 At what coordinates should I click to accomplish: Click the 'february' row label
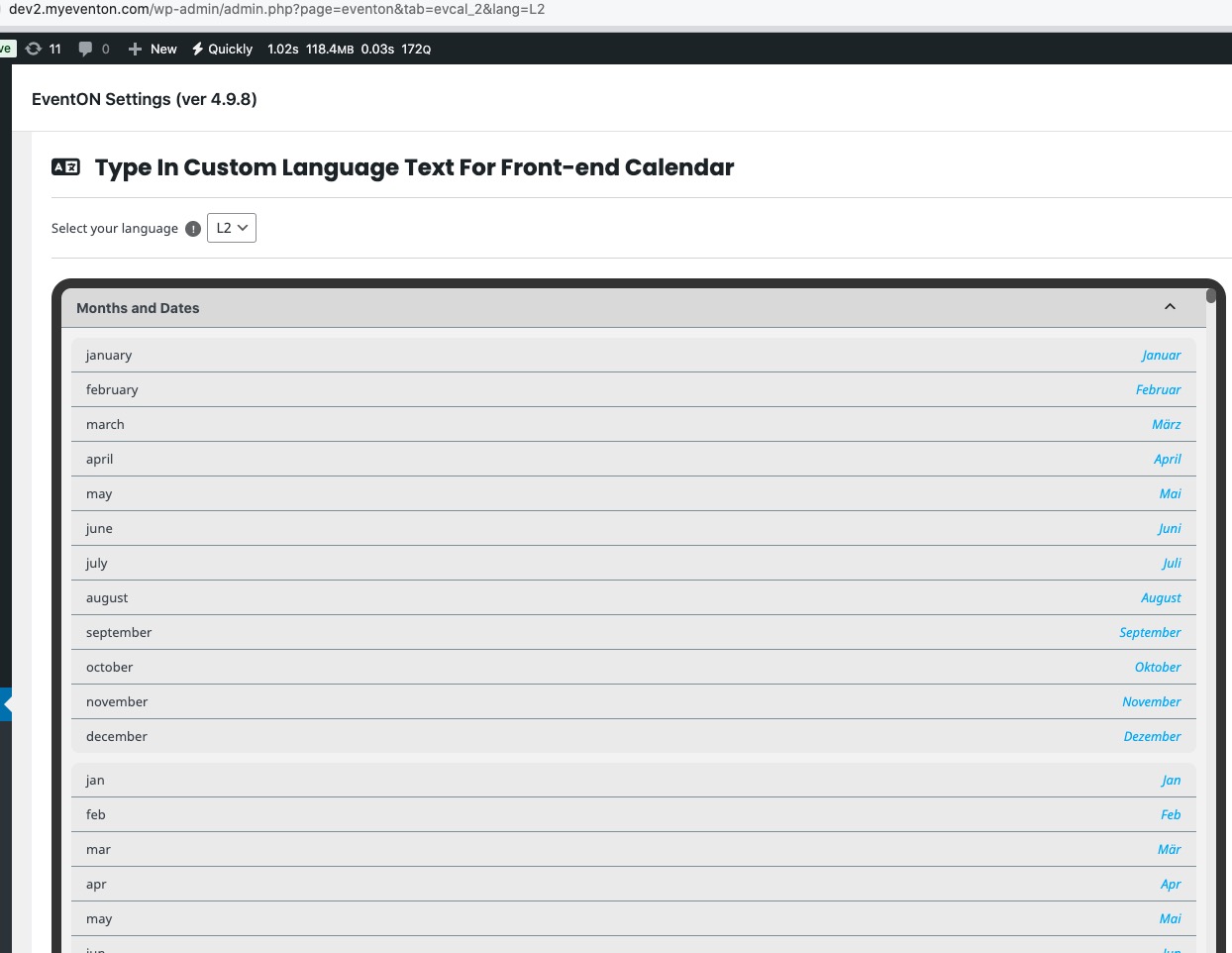pyautogui.click(x=112, y=389)
